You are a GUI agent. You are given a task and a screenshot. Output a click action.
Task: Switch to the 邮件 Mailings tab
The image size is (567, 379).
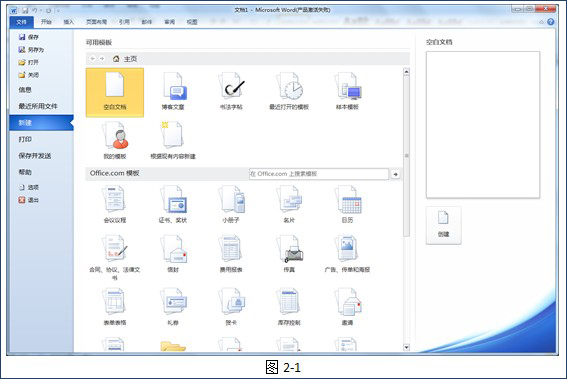146,22
